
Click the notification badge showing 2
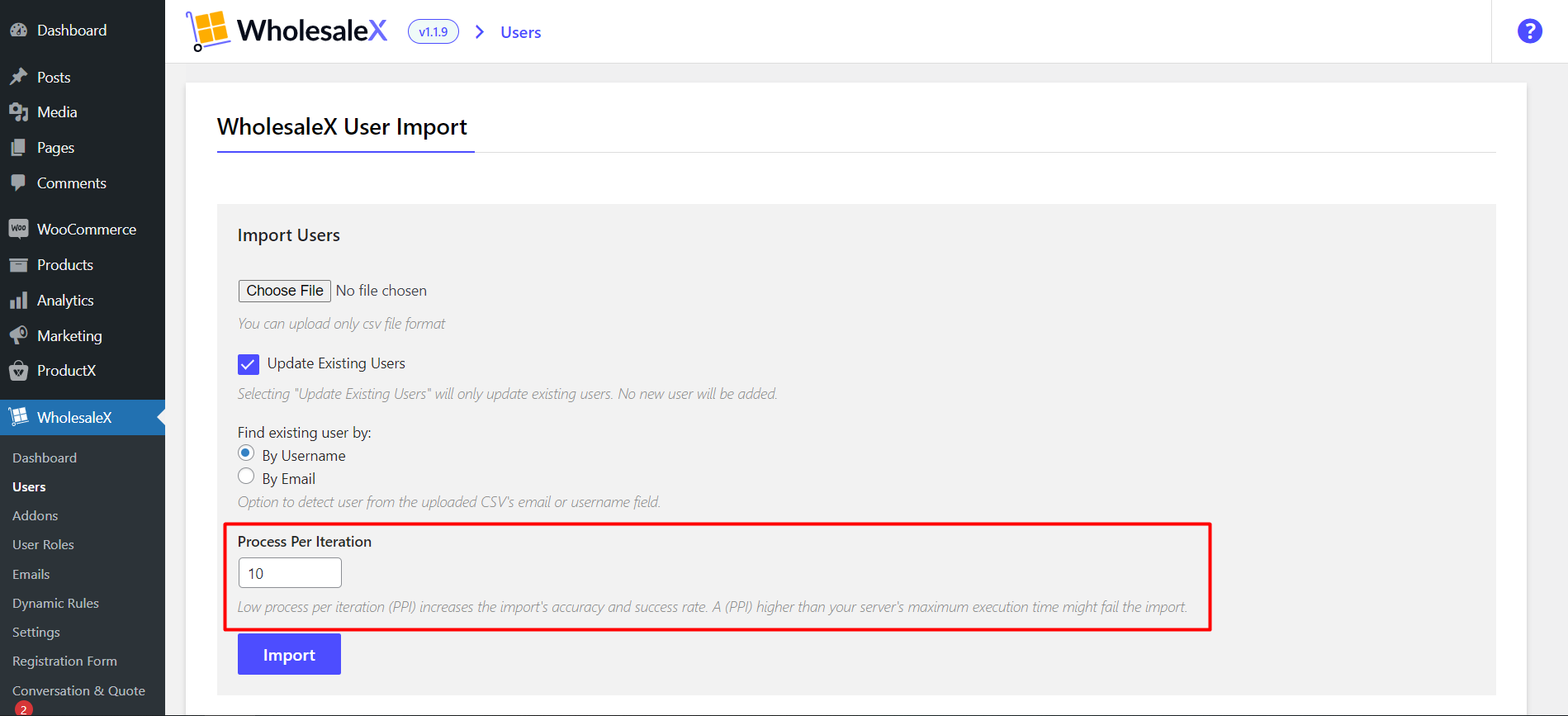(x=23, y=709)
